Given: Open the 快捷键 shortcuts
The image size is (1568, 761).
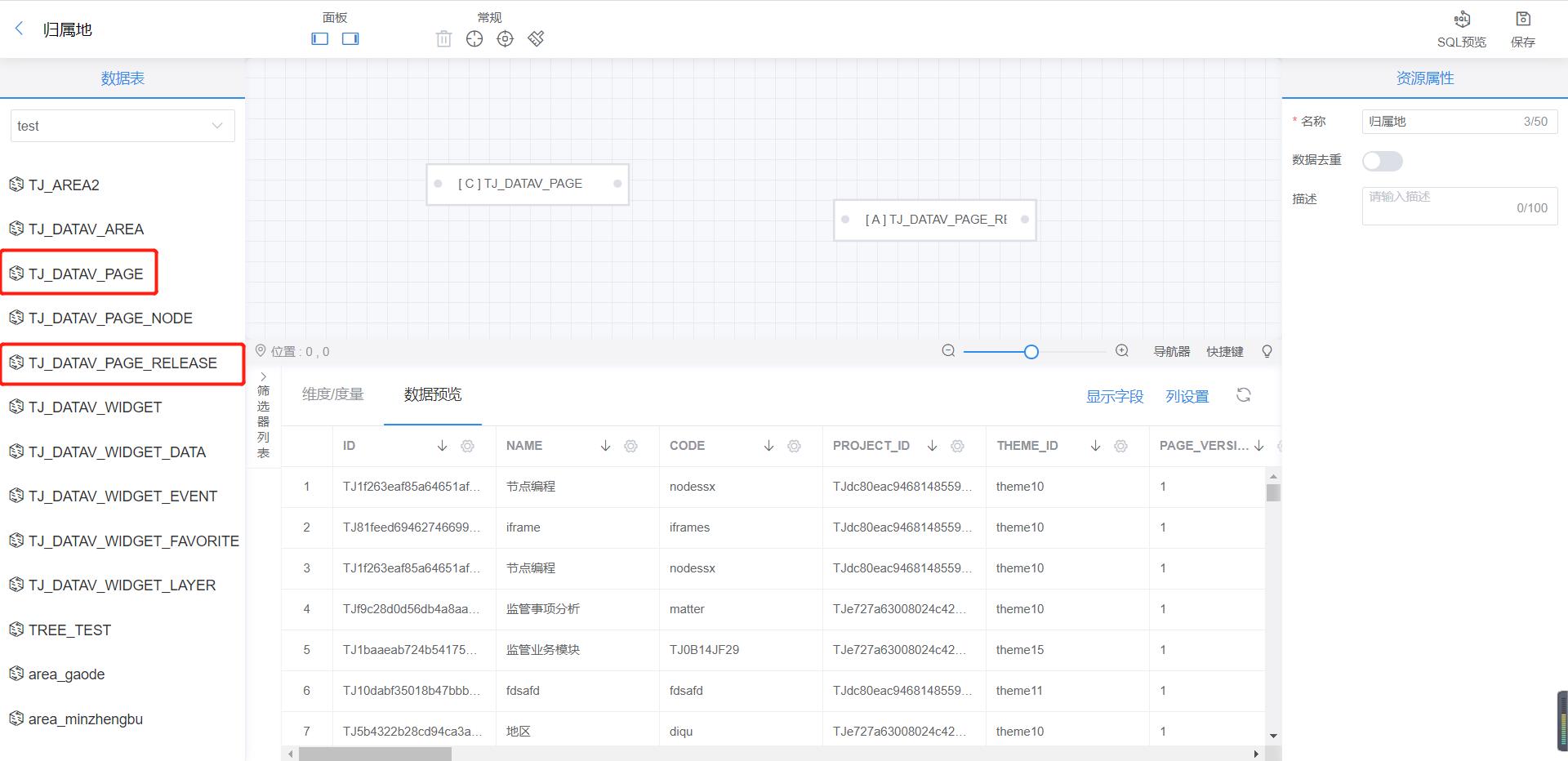Looking at the screenshot, I should coord(1224,351).
